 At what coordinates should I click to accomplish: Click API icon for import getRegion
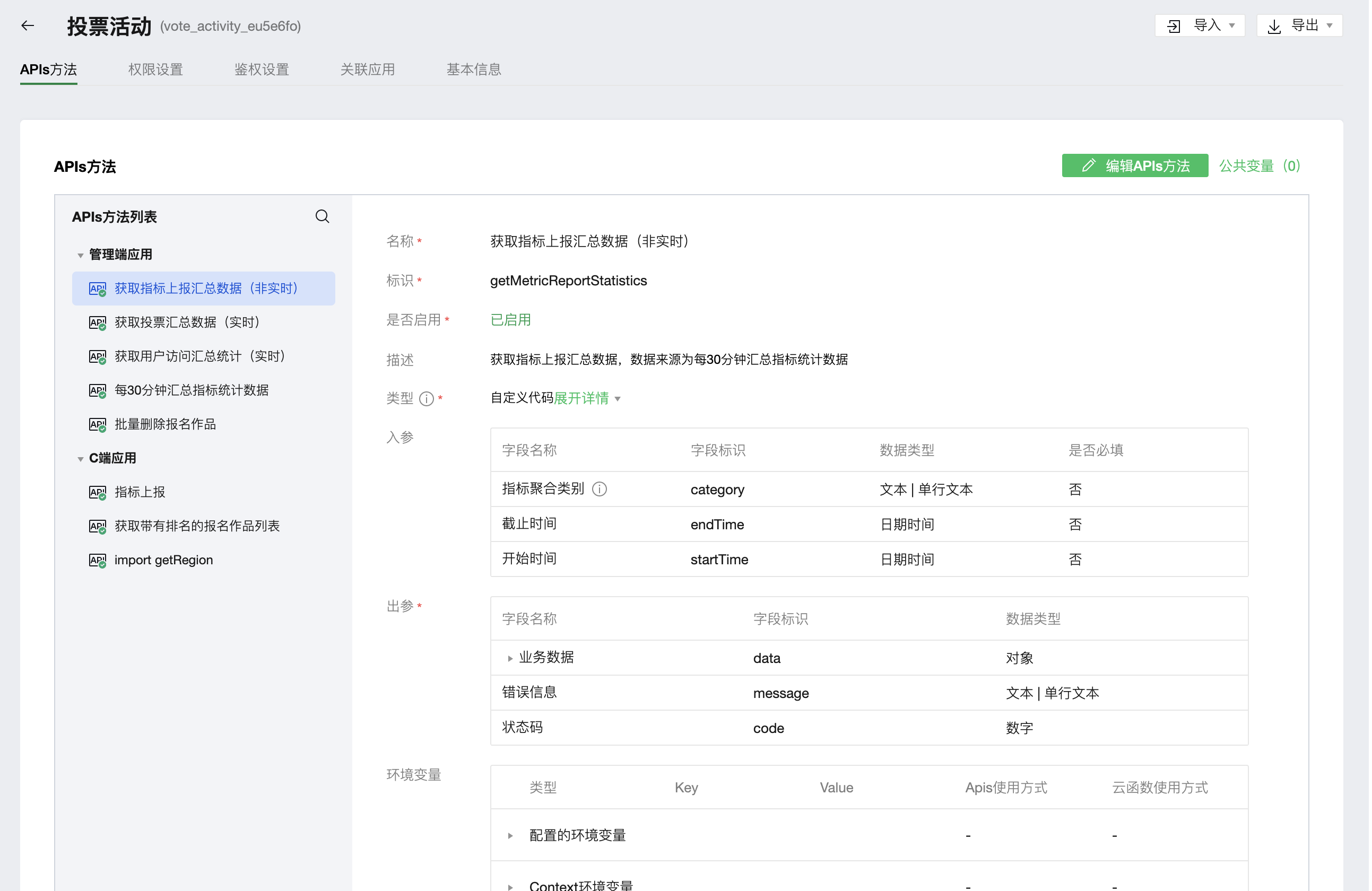coord(98,560)
